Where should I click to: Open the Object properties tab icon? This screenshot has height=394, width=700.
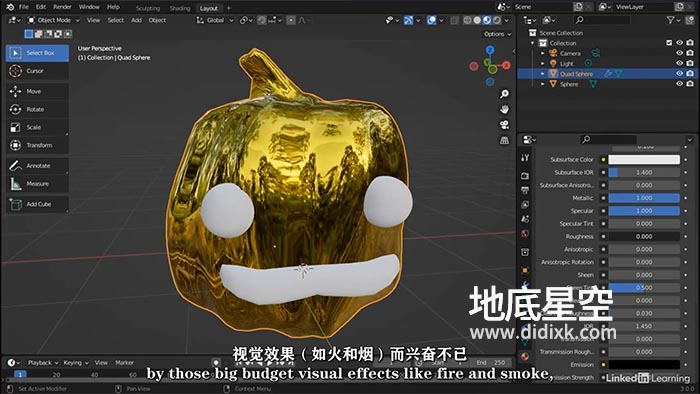pos(525,270)
